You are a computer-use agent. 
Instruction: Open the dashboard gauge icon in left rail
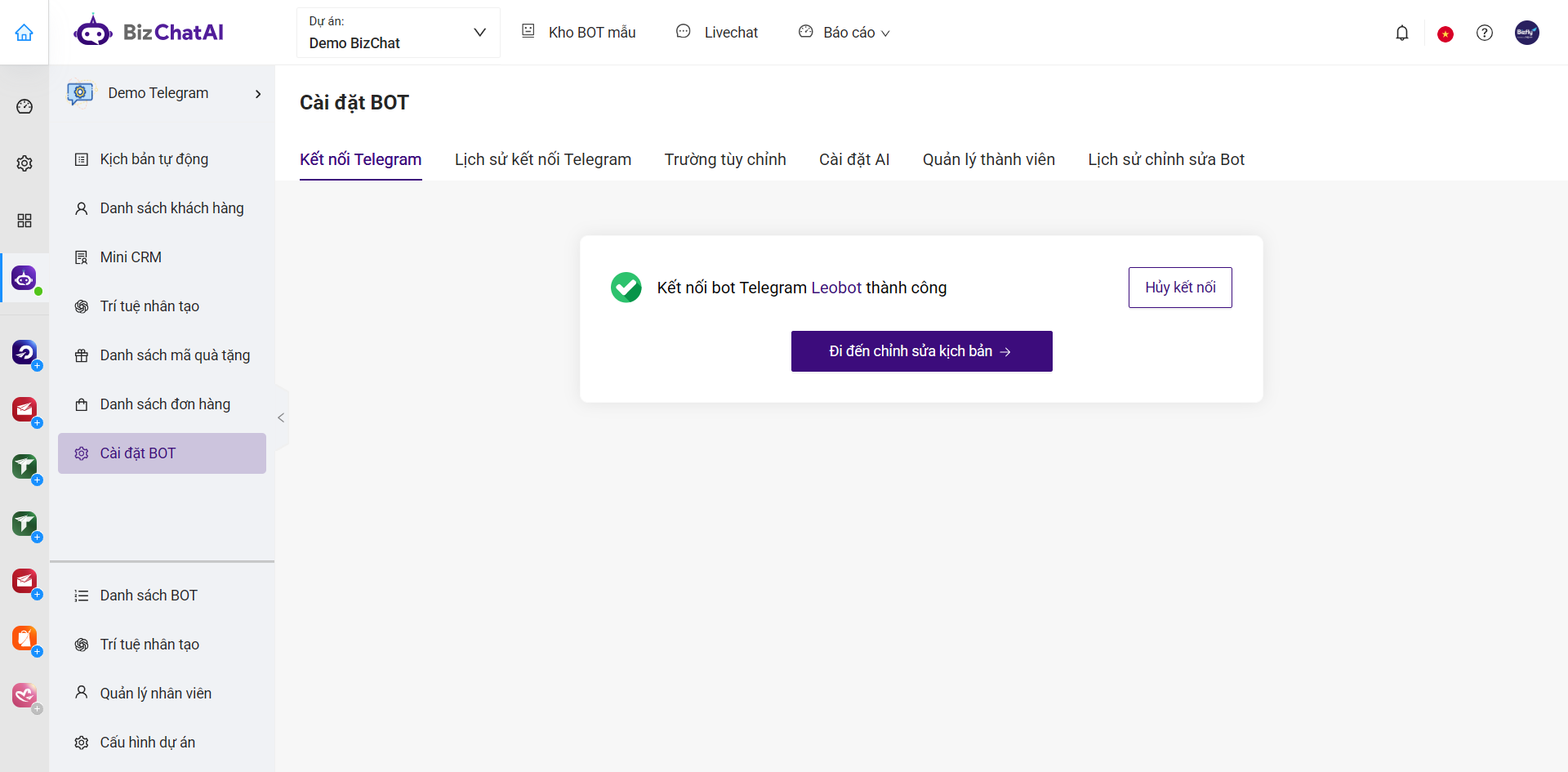(x=24, y=106)
